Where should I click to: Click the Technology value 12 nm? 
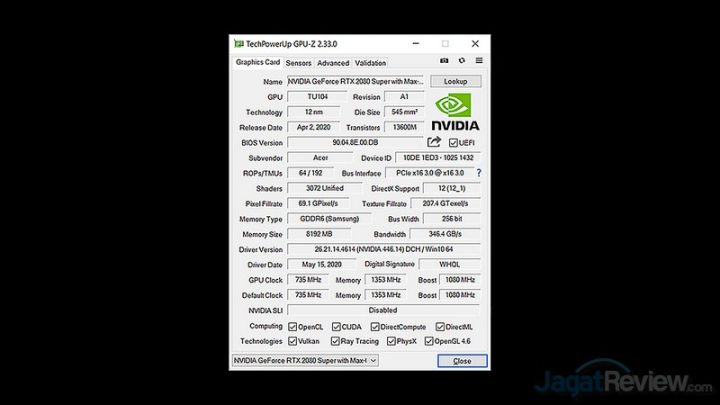[x=314, y=112]
